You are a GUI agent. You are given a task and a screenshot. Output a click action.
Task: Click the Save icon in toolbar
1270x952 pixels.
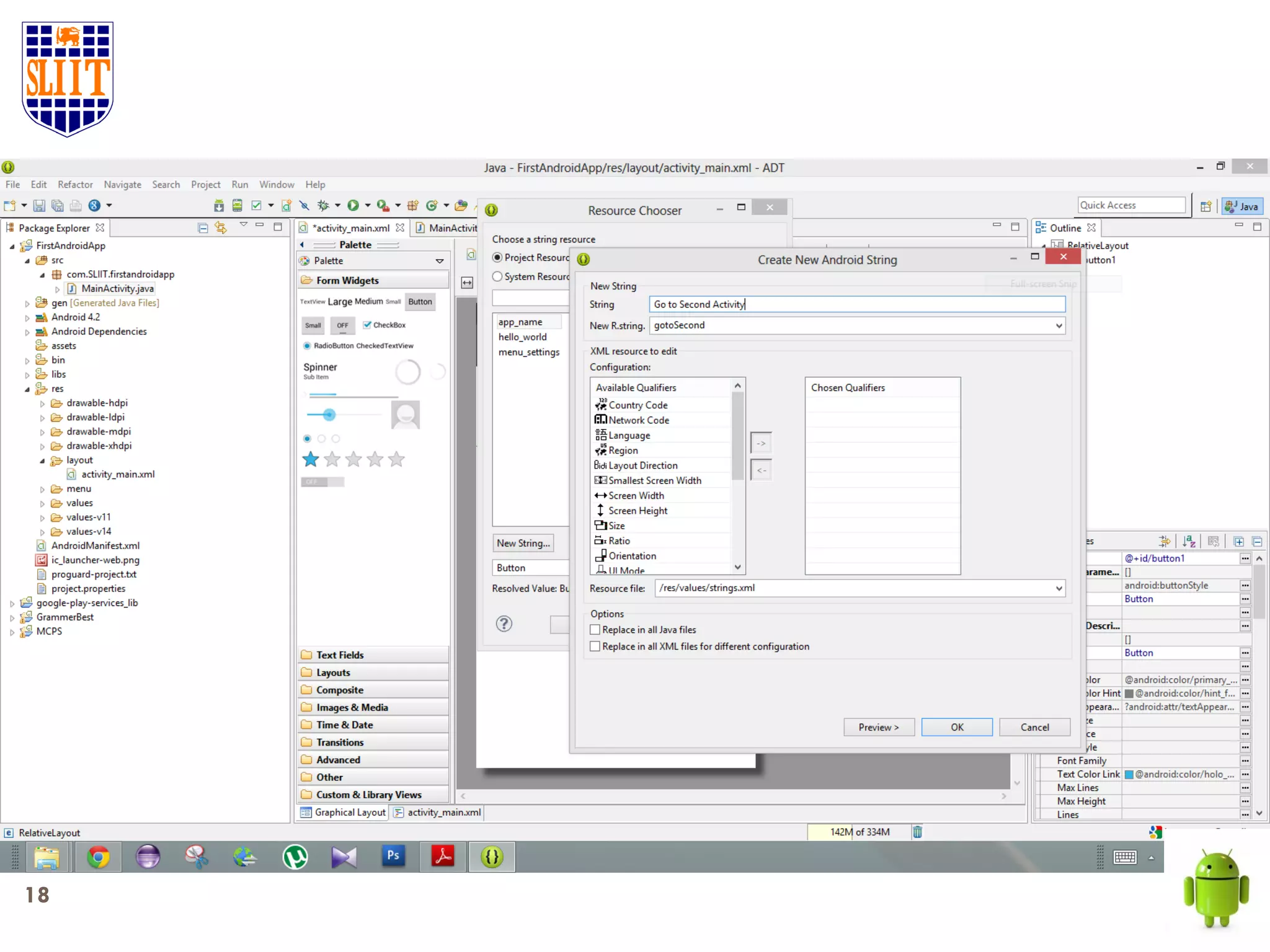coord(39,206)
